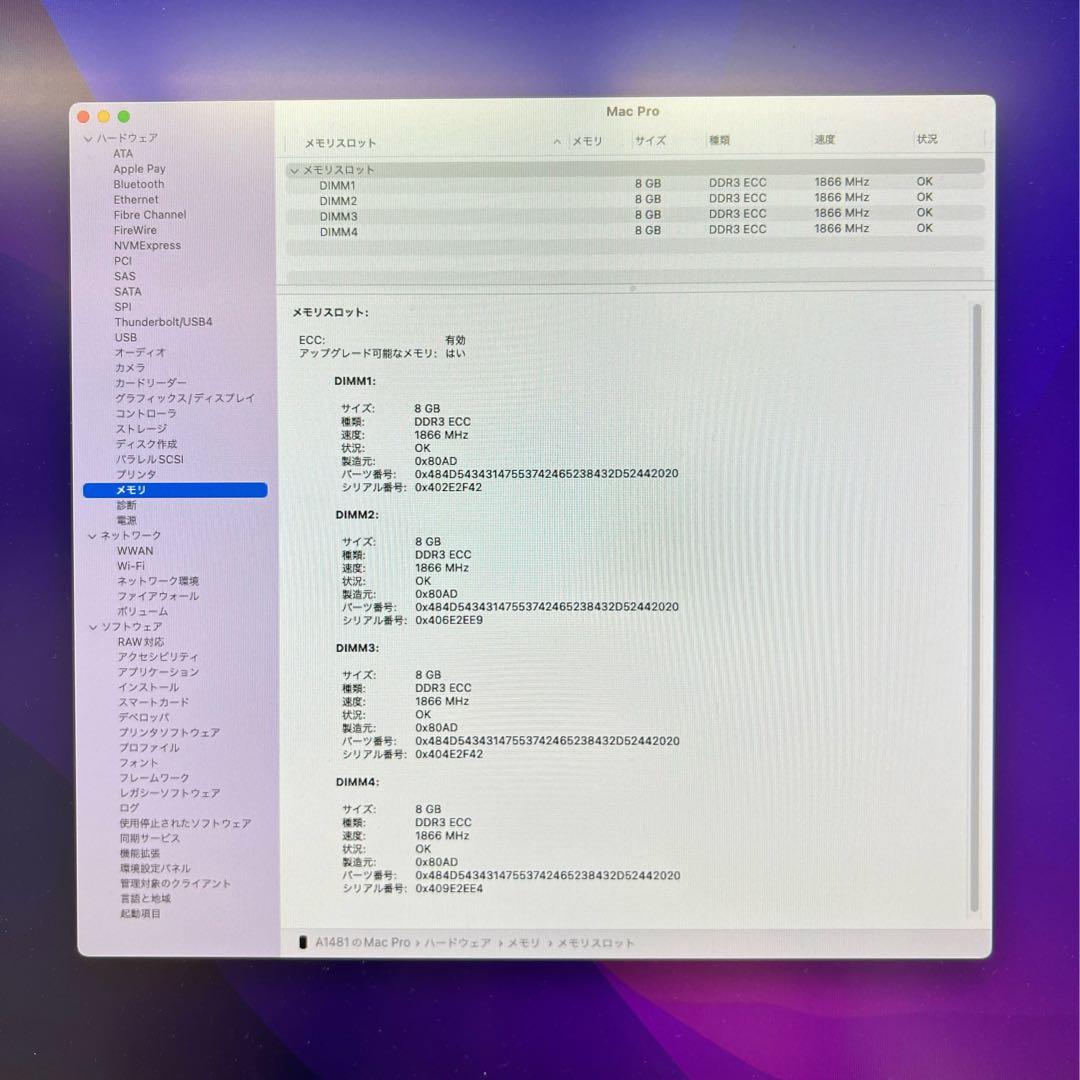The image size is (1080, 1080).
Task: Navigate to ハードウェア via the breadcrumb
Action: (460, 941)
